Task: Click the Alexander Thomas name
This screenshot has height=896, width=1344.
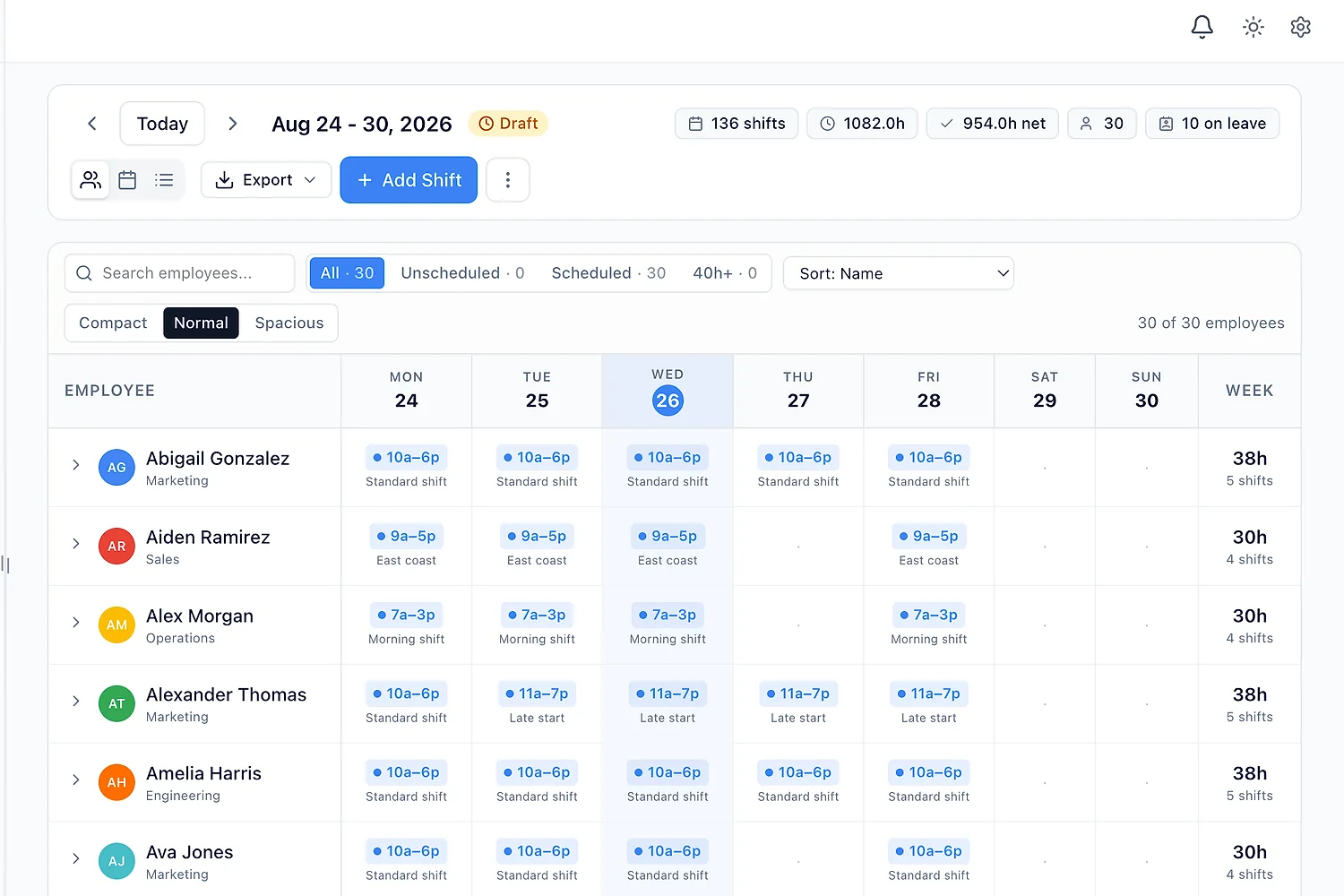Action: [x=226, y=695]
